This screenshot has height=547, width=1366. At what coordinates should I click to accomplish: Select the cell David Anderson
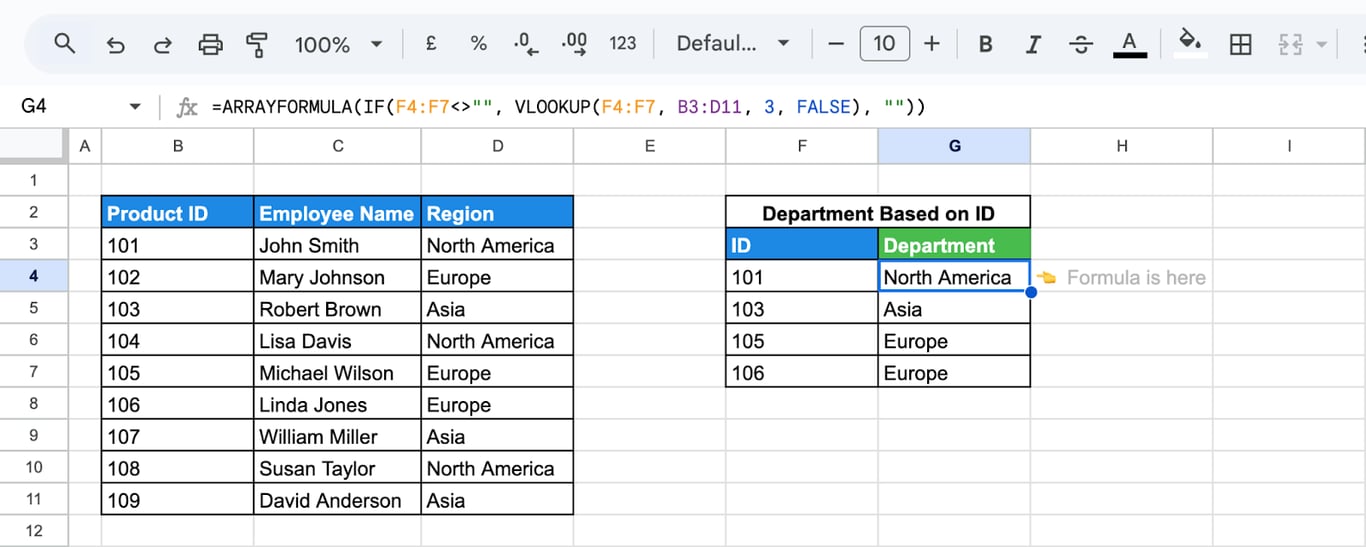[x=338, y=500]
